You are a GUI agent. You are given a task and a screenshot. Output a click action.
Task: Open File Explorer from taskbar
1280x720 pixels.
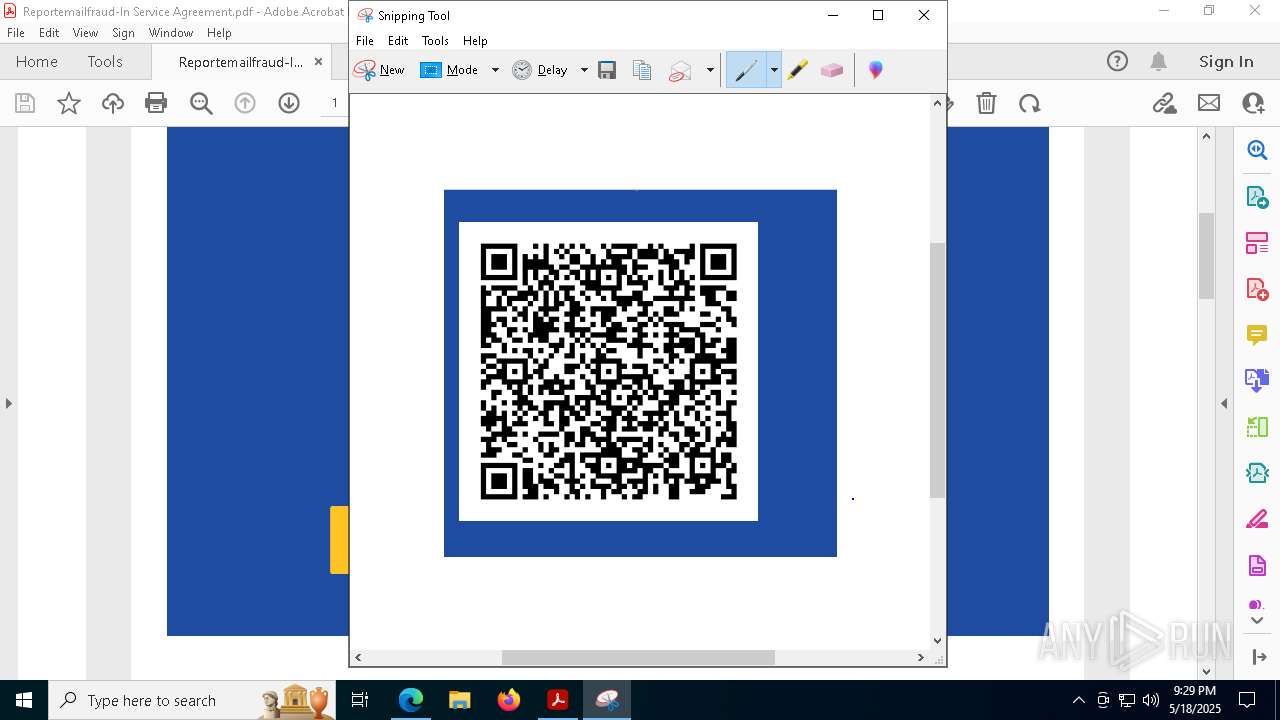[x=460, y=700]
